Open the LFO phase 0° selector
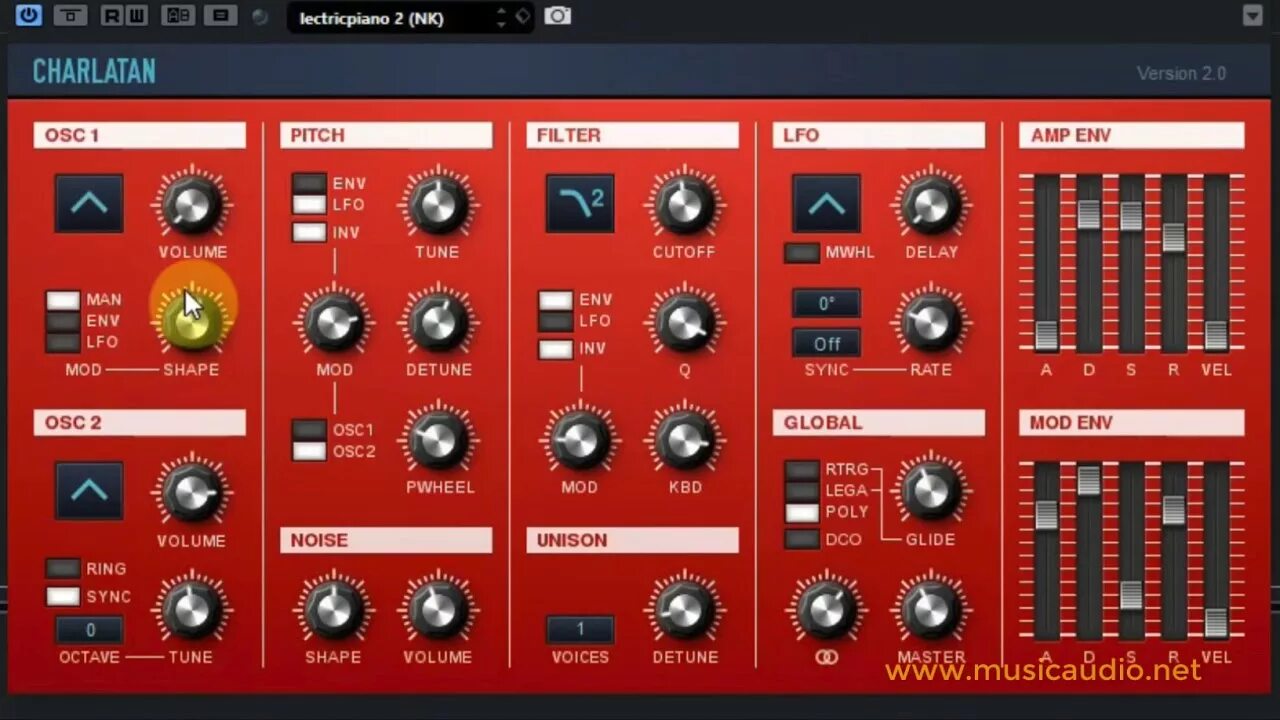1280x720 pixels. click(x=826, y=303)
